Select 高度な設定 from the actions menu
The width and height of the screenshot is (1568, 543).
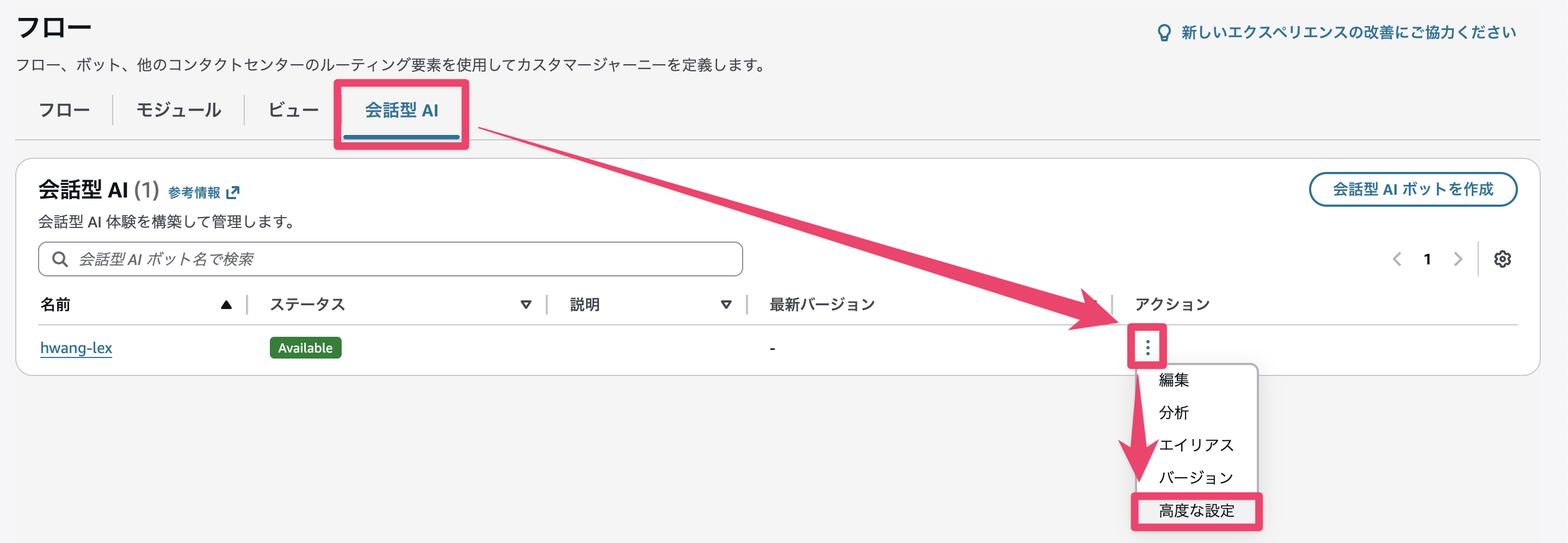click(1197, 511)
